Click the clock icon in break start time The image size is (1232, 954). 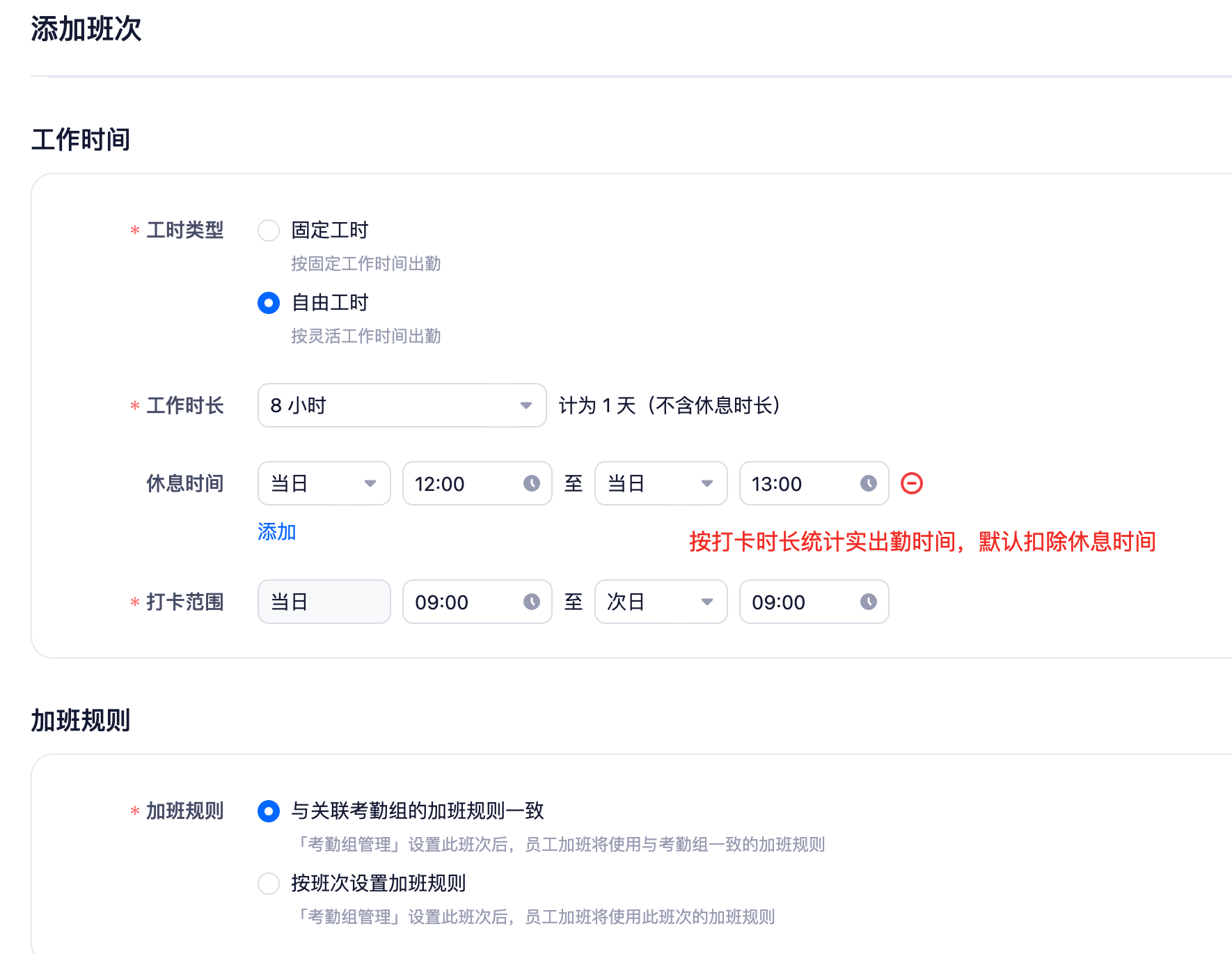point(532,483)
